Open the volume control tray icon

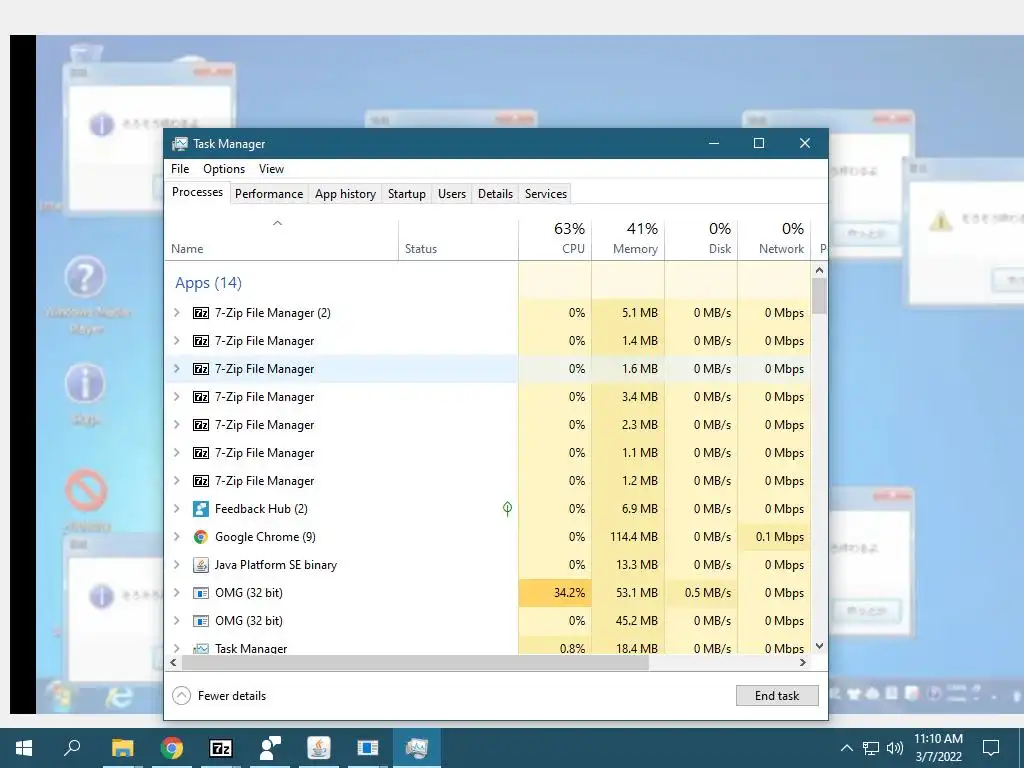coord(895,748)
